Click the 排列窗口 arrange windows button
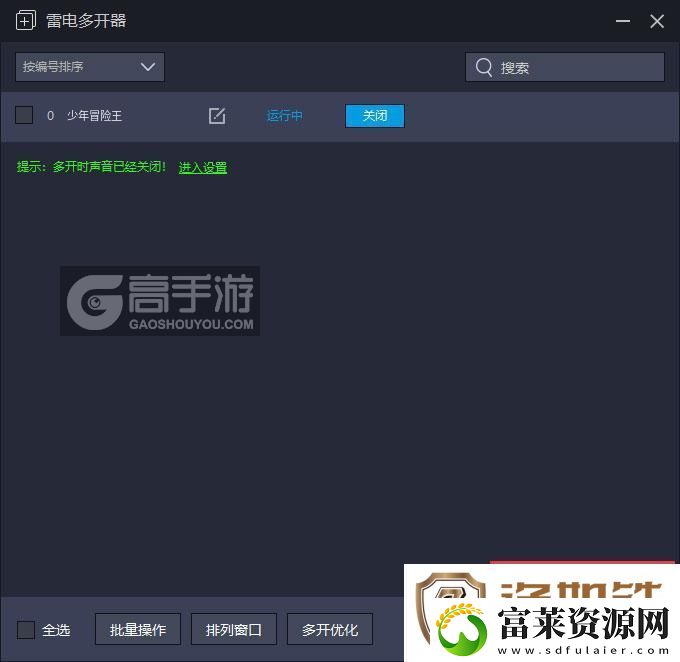Image resolution: width=680 pixels, height=662 pixels. 234,629
